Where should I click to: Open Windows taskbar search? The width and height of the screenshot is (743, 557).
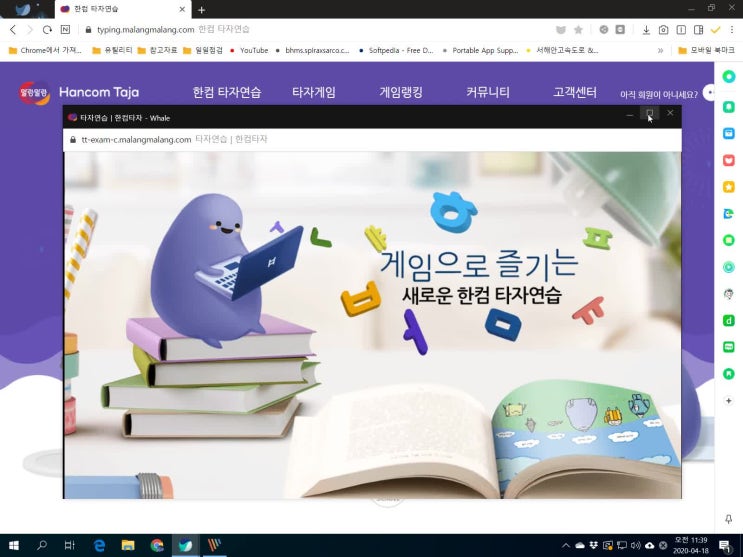42,546
